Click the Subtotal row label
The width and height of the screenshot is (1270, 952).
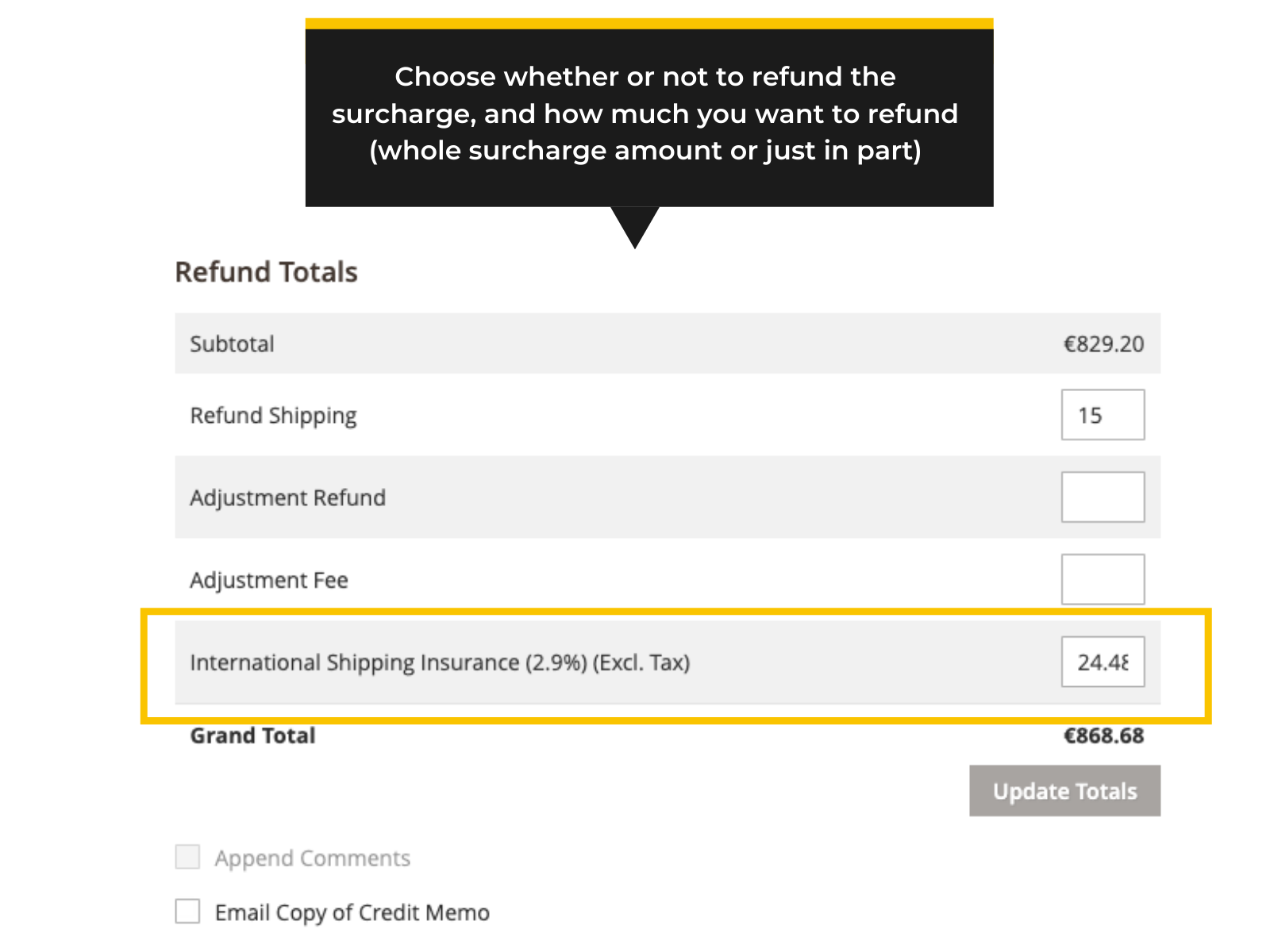(232, 344)
